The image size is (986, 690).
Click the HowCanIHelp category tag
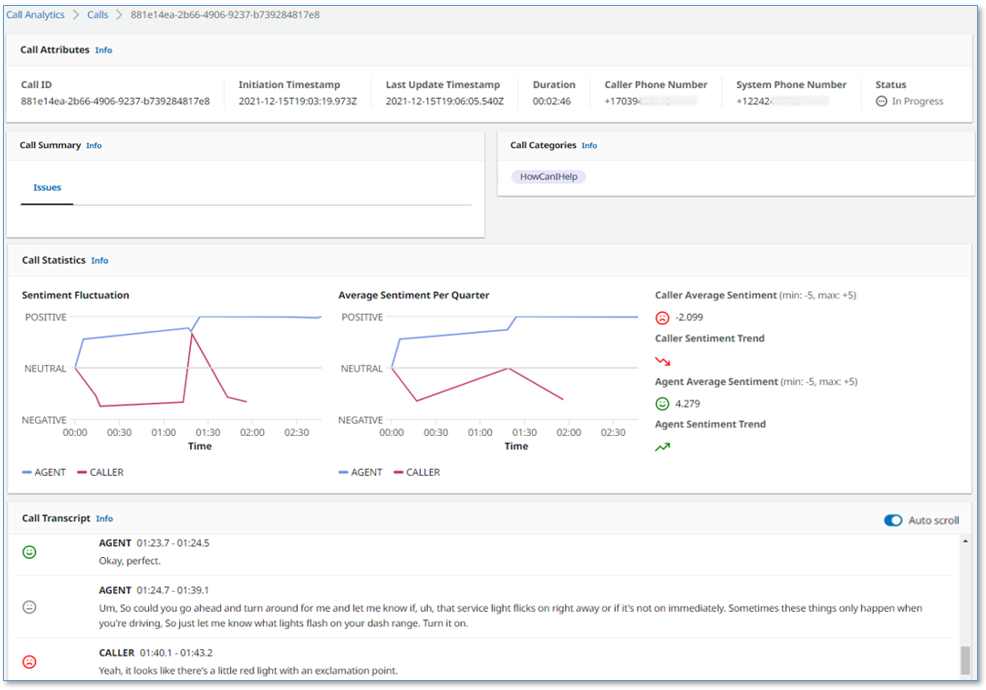click(547, 174)
